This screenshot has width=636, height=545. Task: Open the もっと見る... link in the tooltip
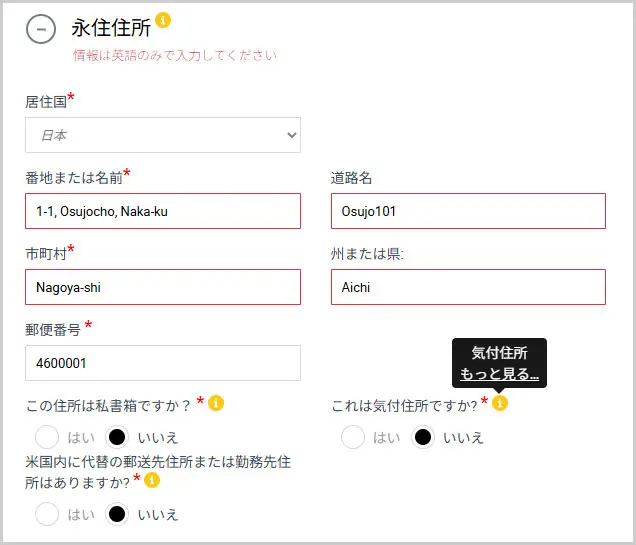pyautogui.click(x=499, y=375)
